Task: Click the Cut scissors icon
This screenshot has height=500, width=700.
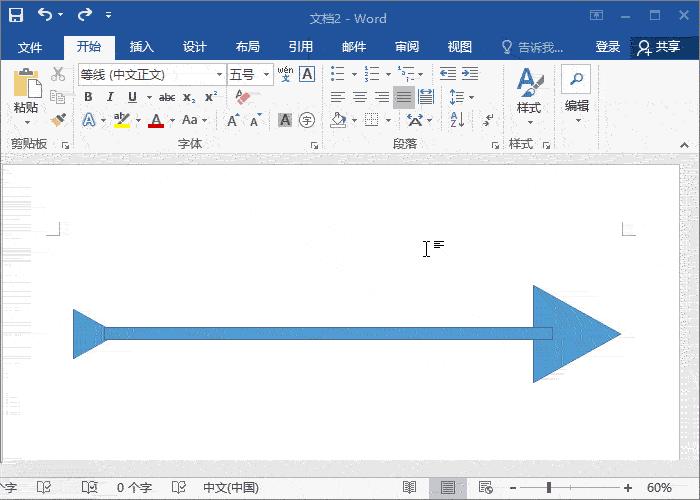Action: 58,74
